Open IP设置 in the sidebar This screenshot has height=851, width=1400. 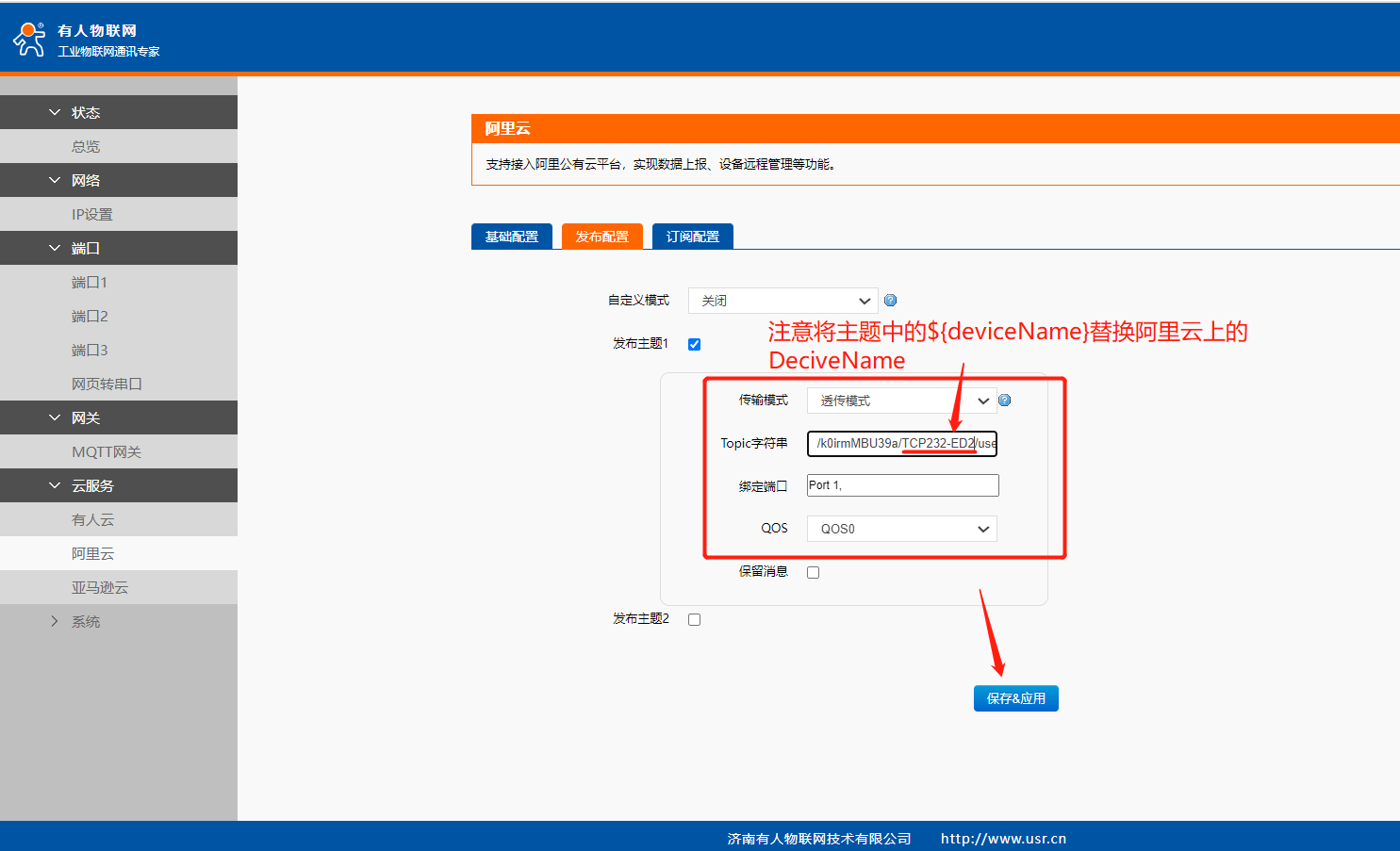(119, 214)
